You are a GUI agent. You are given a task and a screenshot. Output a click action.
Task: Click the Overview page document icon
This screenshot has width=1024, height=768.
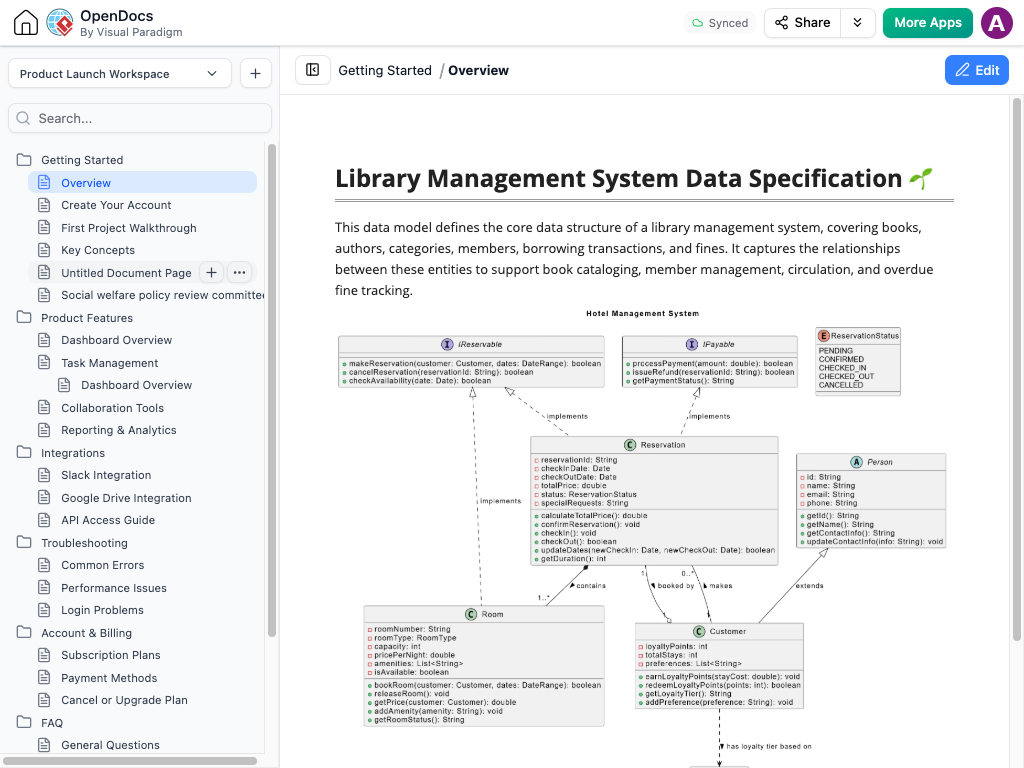coord(44,182)
